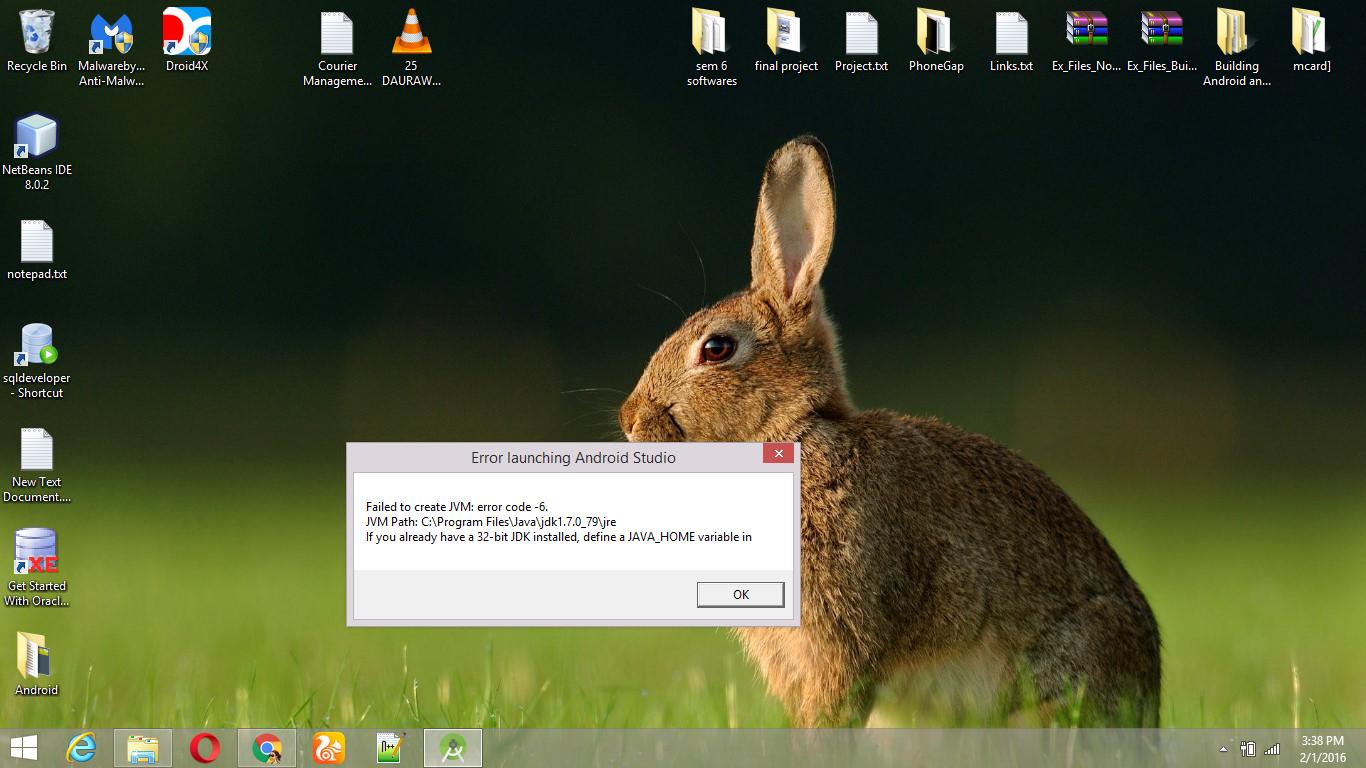The height and width of the screenshot is (768, 1366).
Task: Select the Get Started With Oracle shortcut
Action: [37, 569]
